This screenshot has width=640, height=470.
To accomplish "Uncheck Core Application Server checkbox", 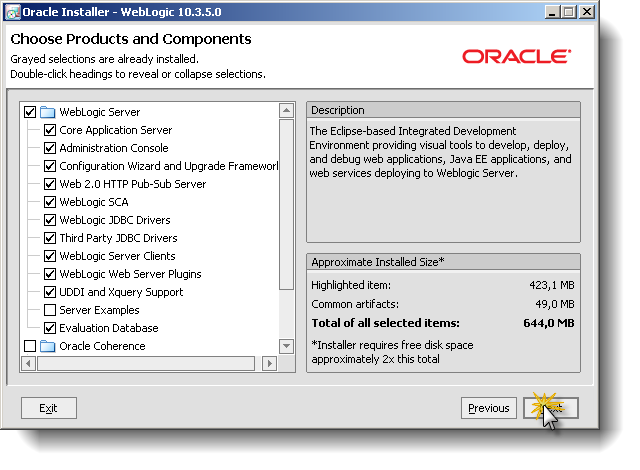I will [50, 130].
